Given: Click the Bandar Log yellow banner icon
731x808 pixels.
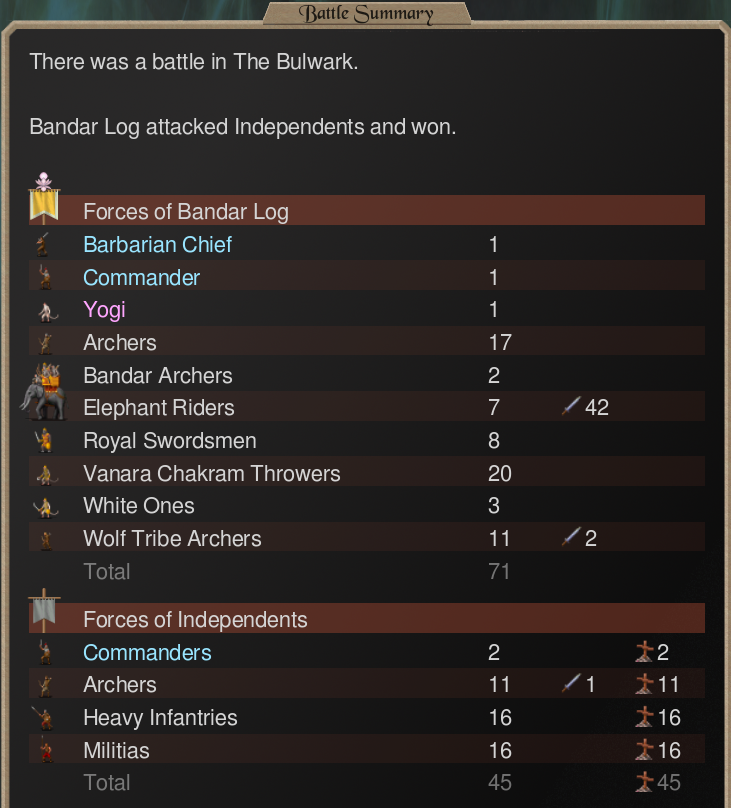Looking at the screenshot, I should (44, 199).
